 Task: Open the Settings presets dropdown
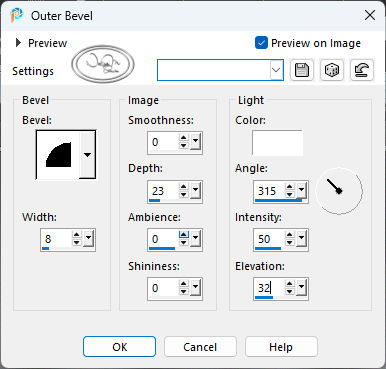tap(276, 70)
